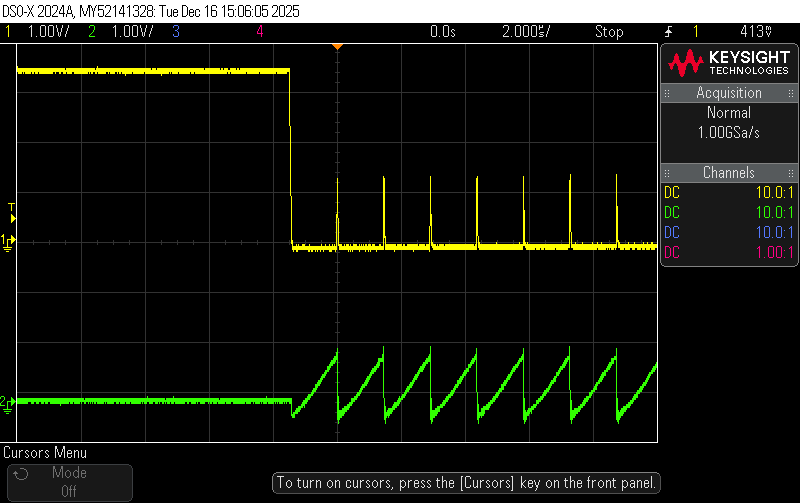Toggle channel 2 at 1.00V/ indicator
Viewport: 800px width, 503px height.
[120, 32]
